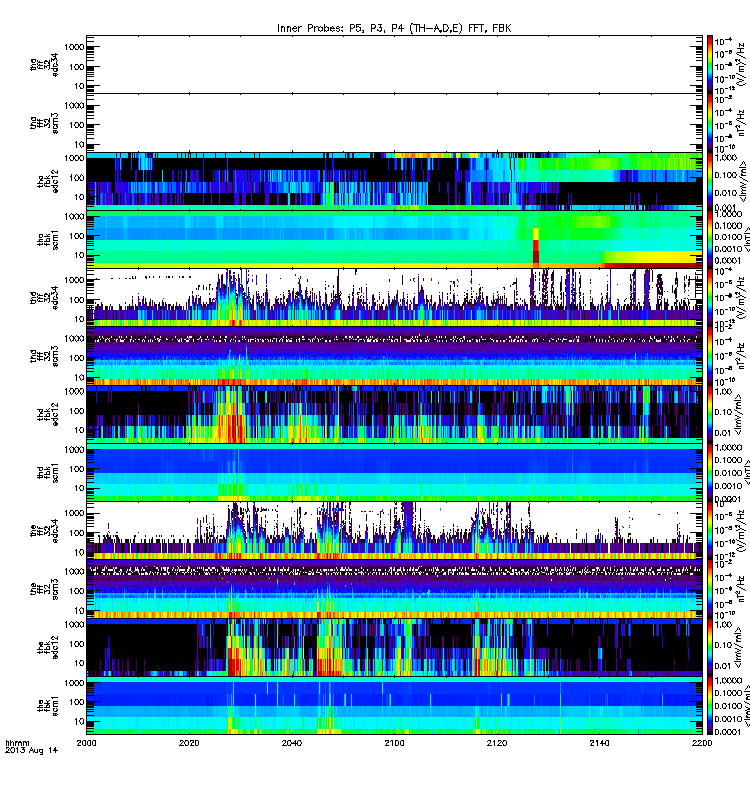Select the "thd fbk scm1" panel label

click(48, 473)
